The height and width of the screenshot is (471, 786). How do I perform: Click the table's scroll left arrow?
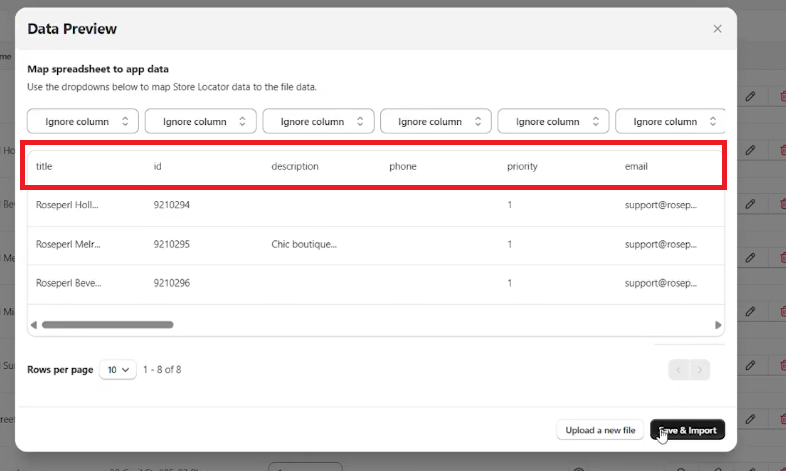33,325
